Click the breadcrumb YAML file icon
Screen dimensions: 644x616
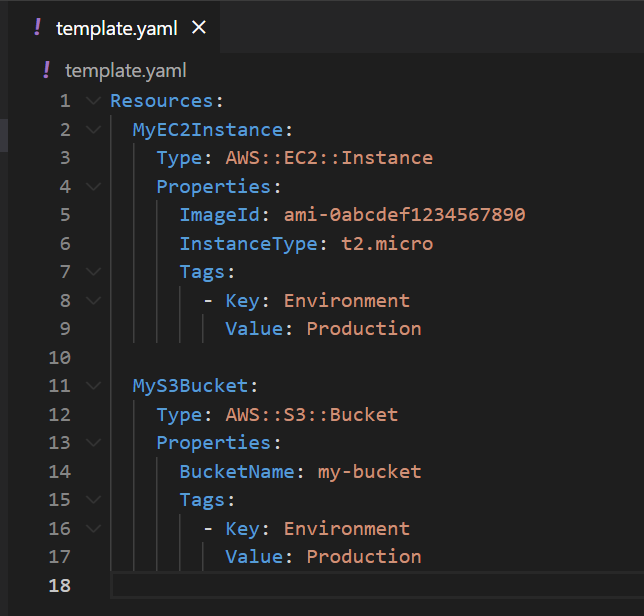tap(46, 70)
